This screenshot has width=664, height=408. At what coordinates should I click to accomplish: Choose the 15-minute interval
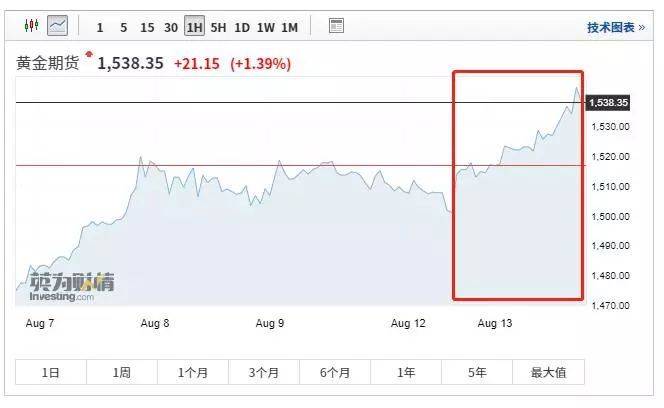pyautogui.click(x=147, y=27)
